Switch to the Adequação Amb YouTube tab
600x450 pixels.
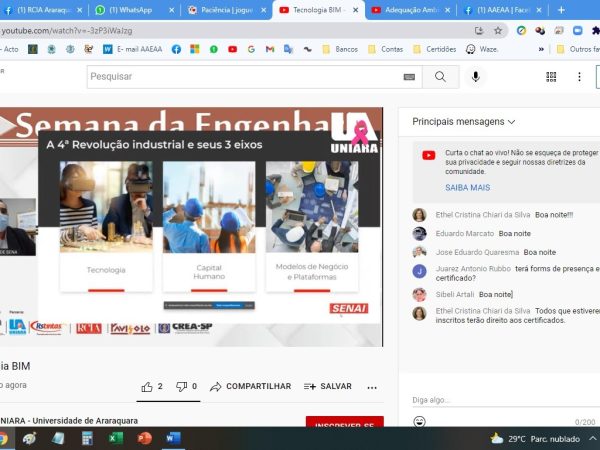410,10
